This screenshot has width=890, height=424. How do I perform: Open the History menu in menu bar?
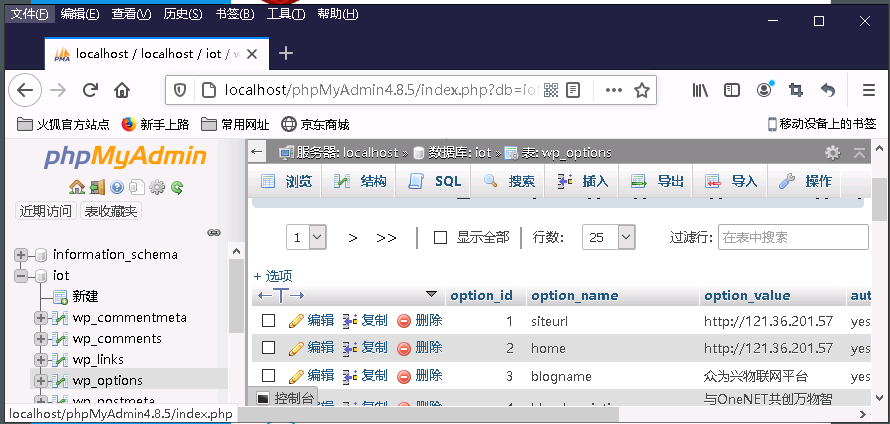coord(183,14)
